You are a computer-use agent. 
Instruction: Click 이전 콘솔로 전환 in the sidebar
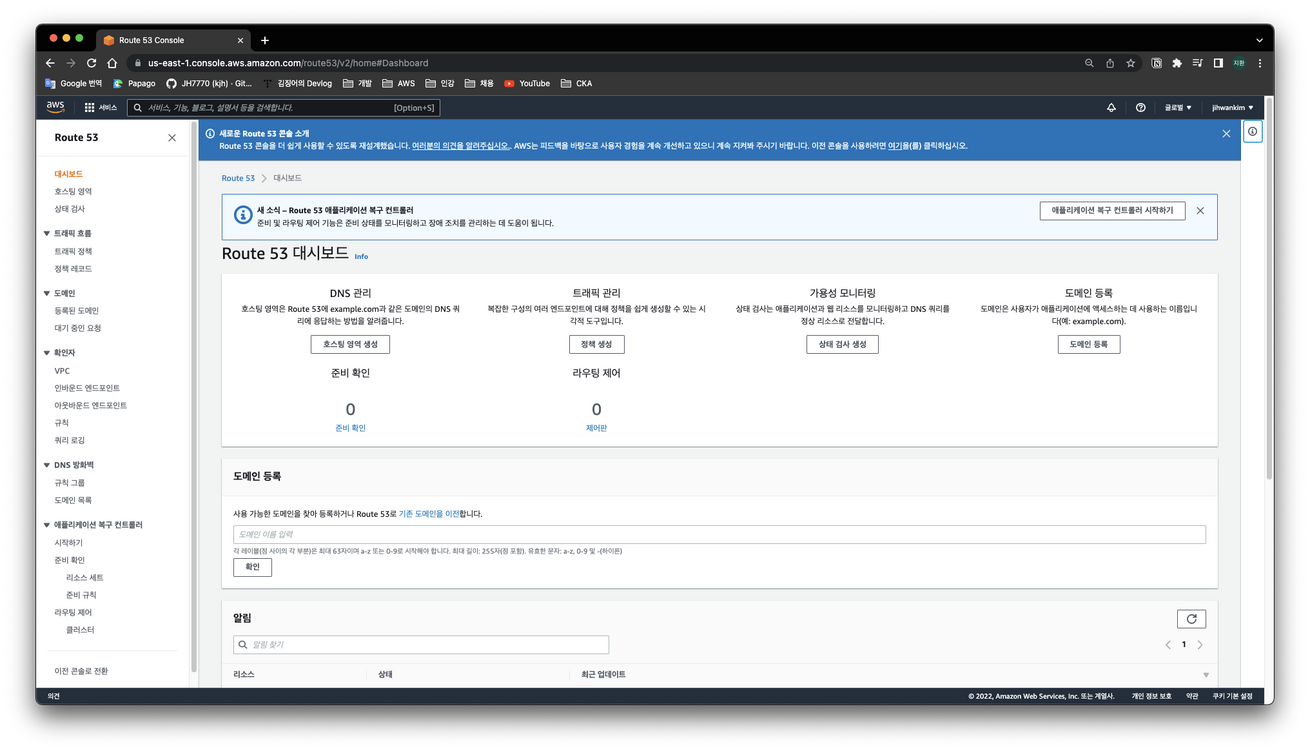(x=81, y=671)
